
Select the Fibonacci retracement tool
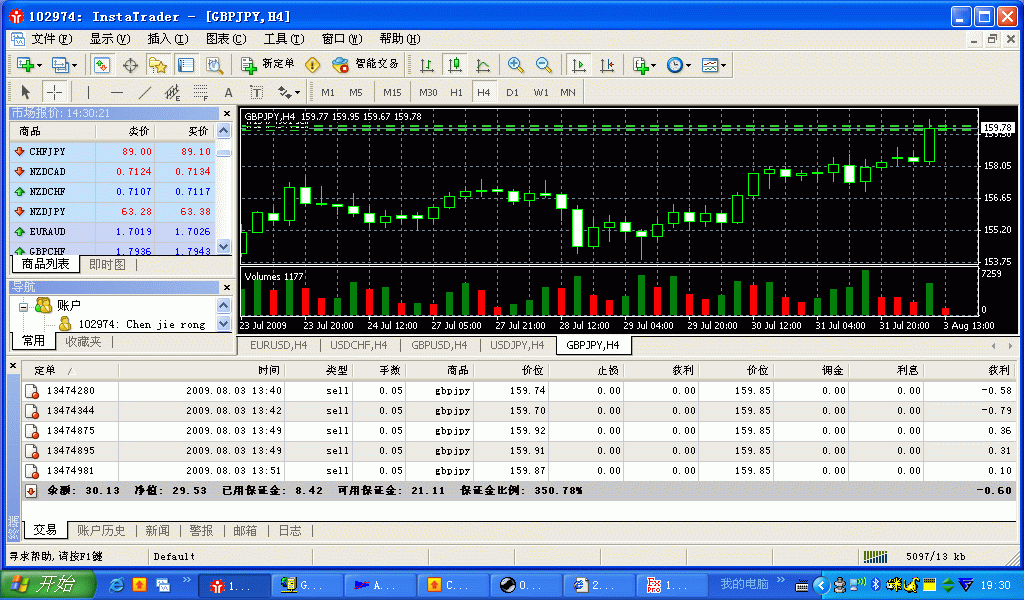click(200, 93)
